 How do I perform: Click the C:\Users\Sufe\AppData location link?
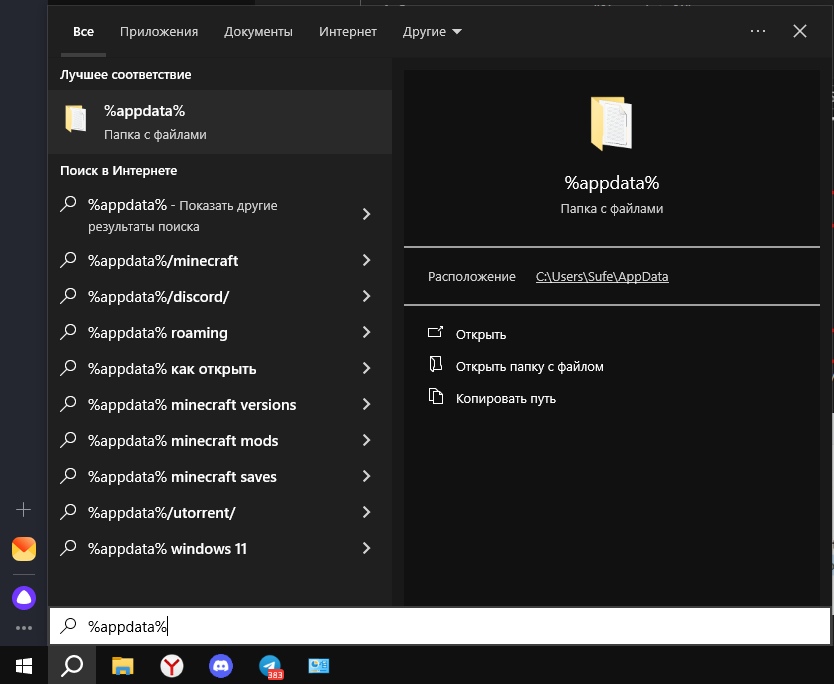602,277
